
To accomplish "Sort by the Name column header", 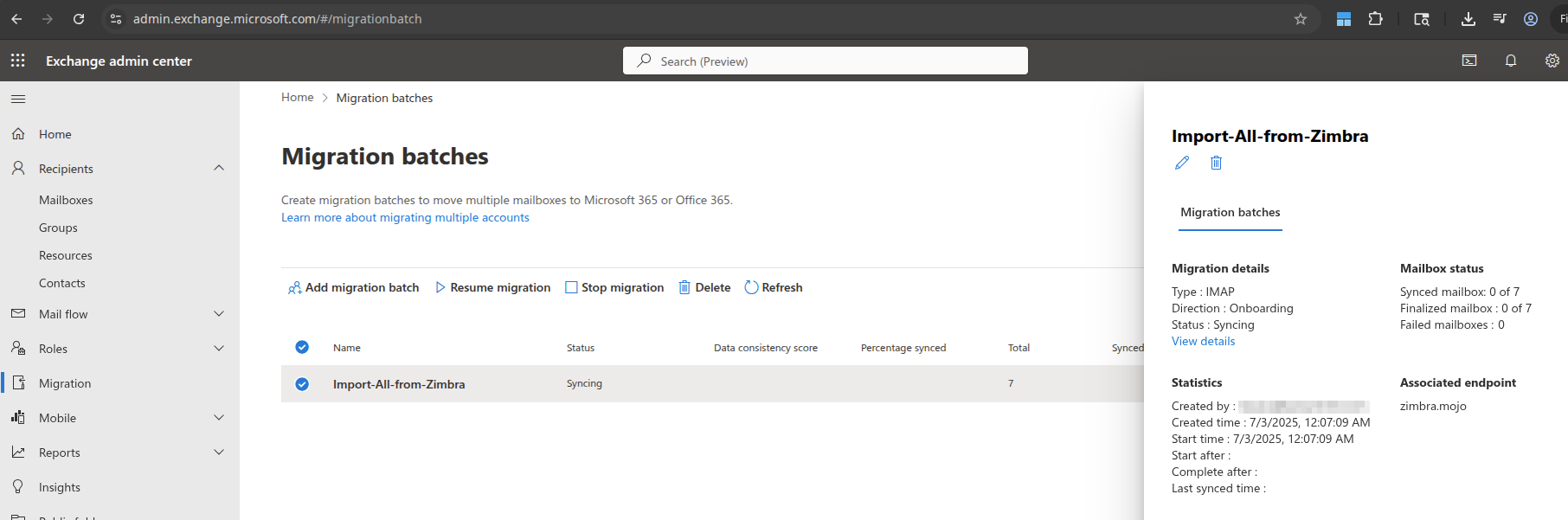I will (x=347, y=348).
